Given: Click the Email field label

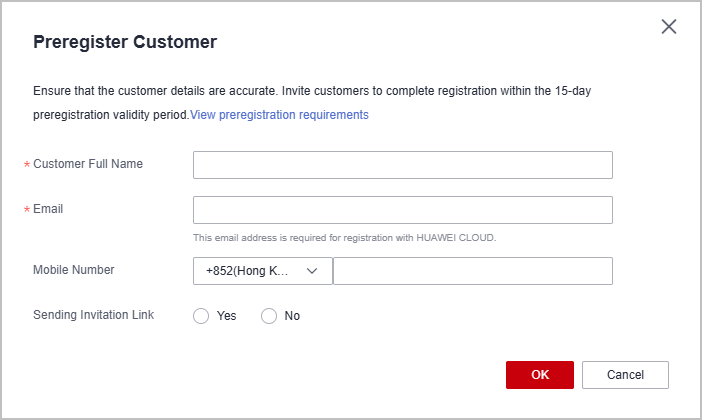Looking at the screenshot, I should [48, 209].
